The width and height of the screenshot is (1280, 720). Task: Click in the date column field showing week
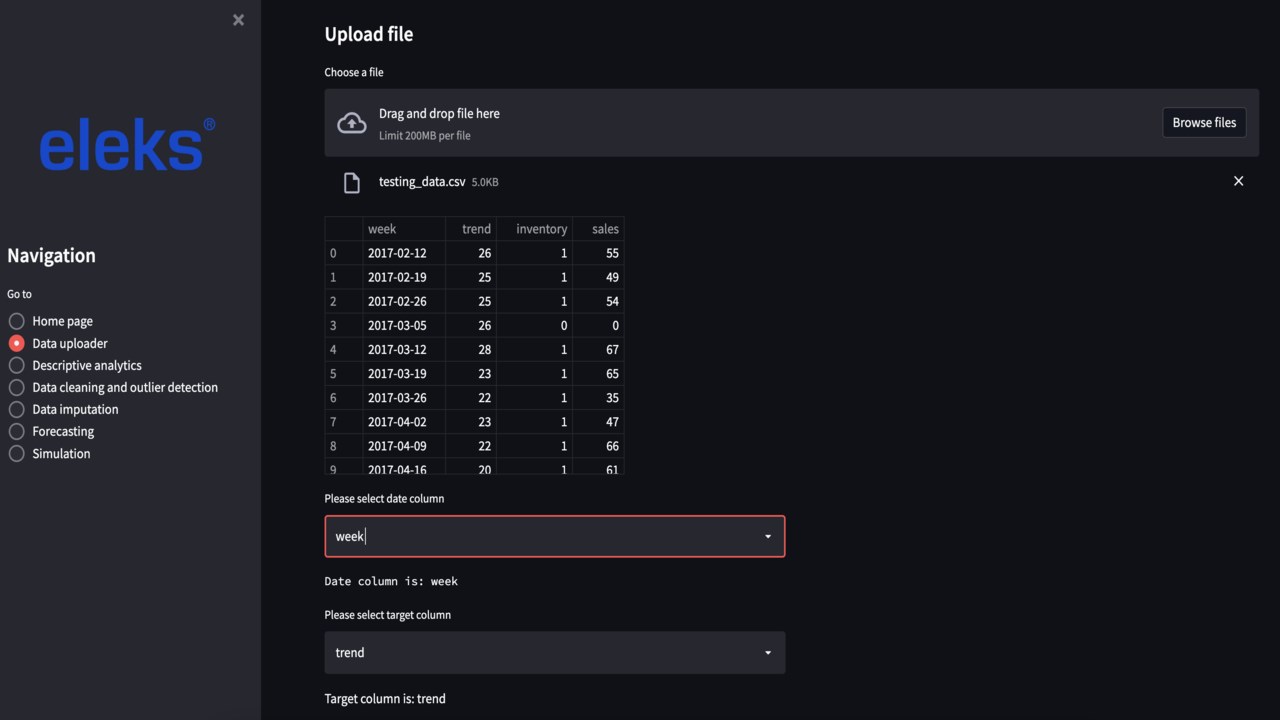coord(540,537)
